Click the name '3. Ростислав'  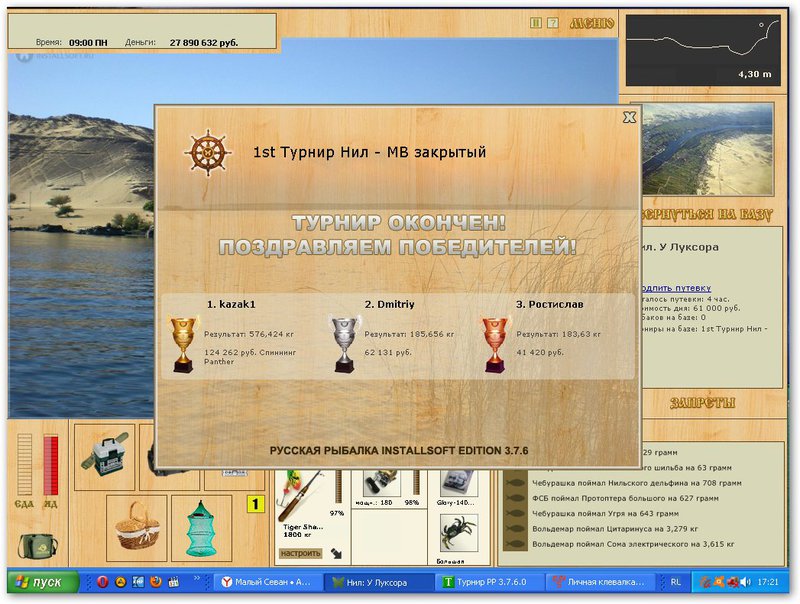point(549,304)
